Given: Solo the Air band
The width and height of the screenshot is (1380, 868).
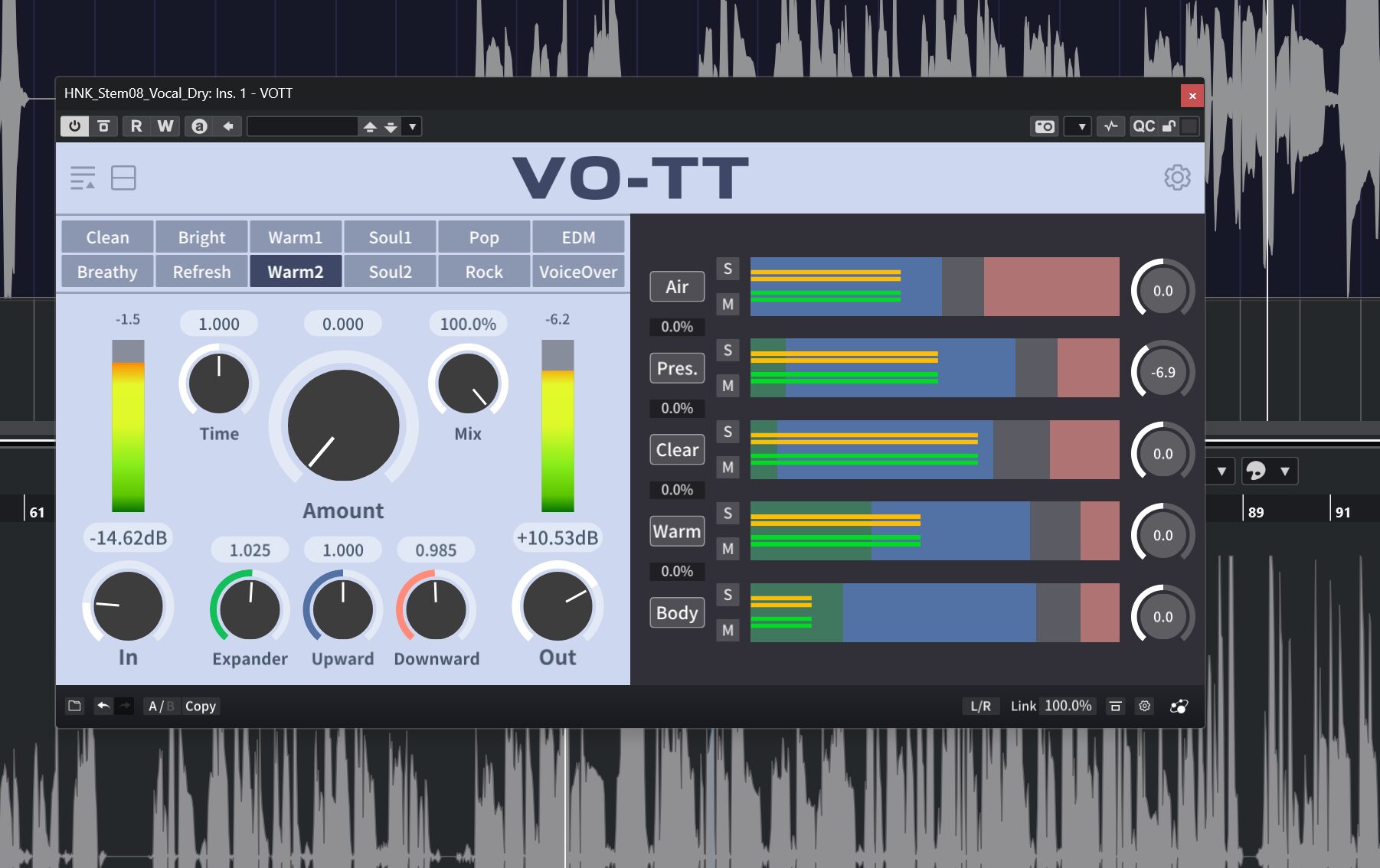Looking at the screenshot, I should [x=728, y=269].
